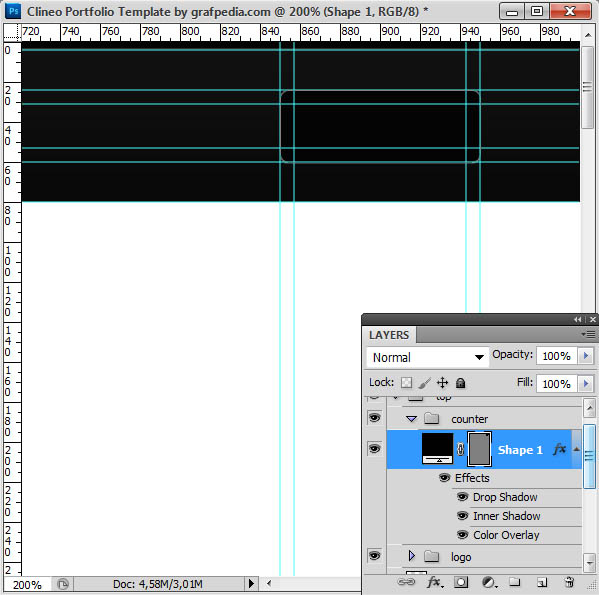
Task: Click the logo group folder icon
Action: (x=431, y=556)
